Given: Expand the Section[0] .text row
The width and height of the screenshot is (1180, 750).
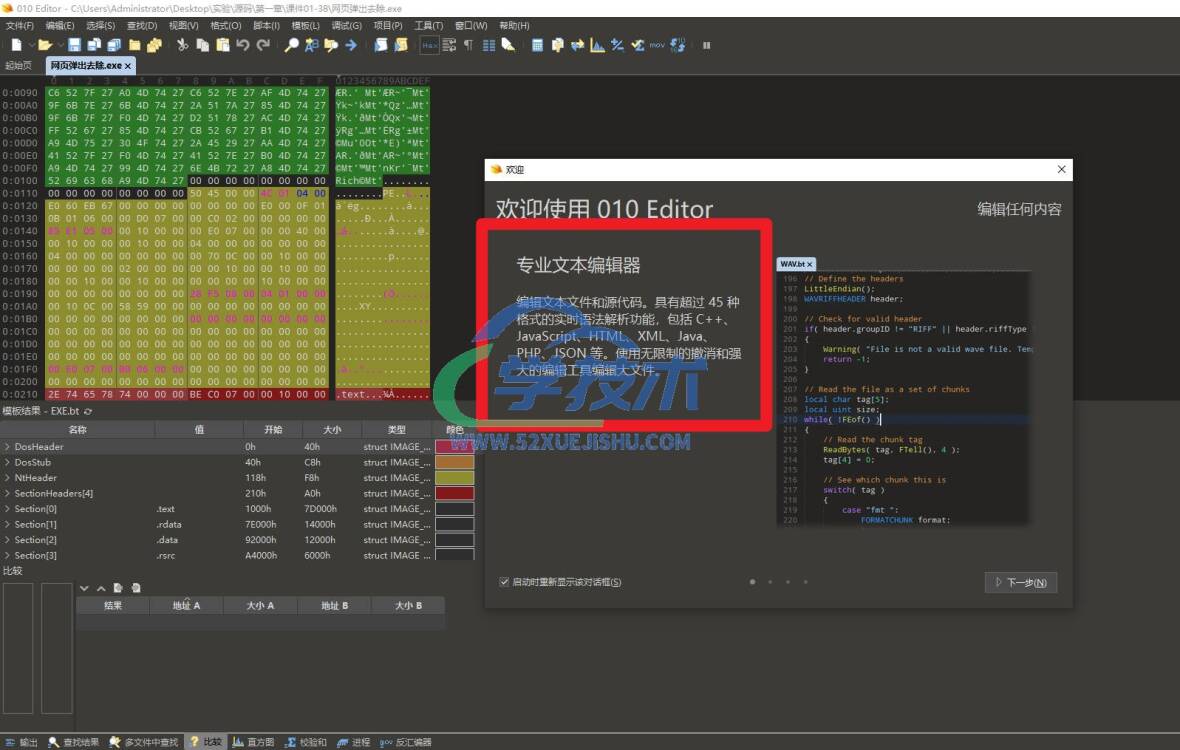Looking at the screenshot, I should [8, 509].
